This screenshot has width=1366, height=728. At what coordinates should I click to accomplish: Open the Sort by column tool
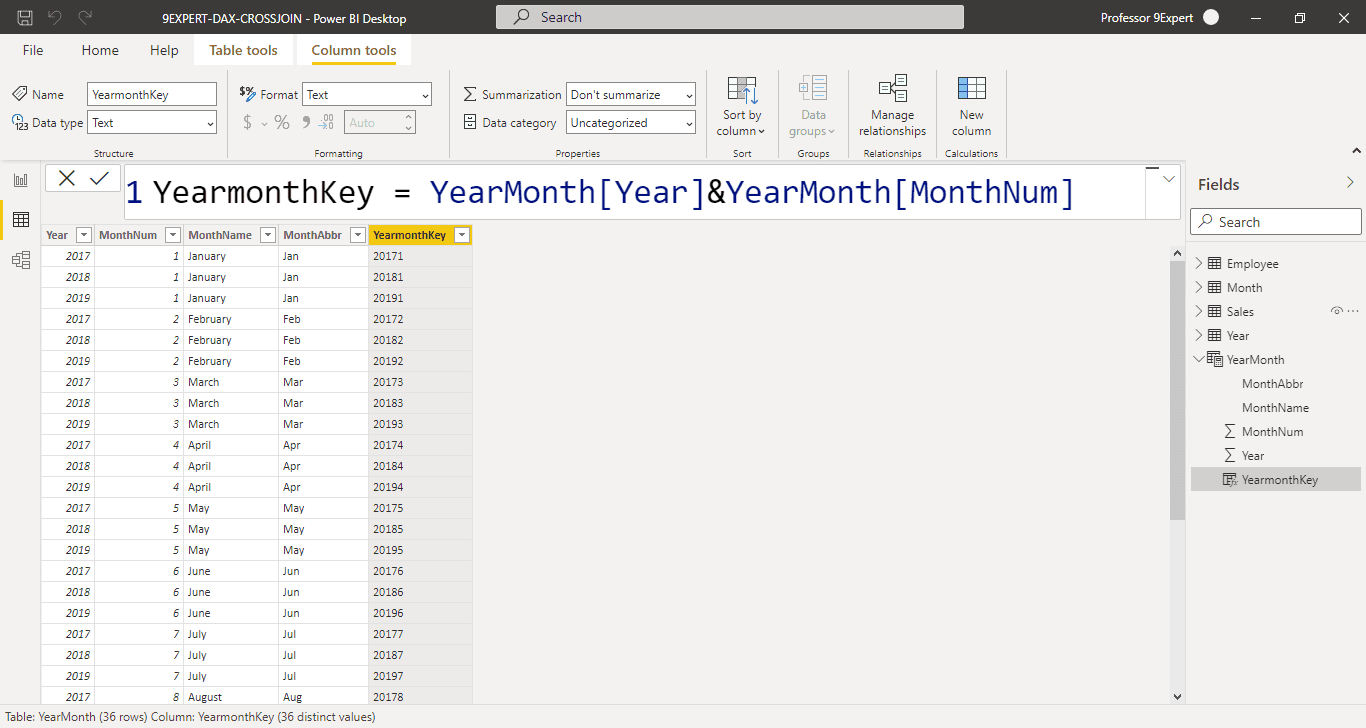pyautogui.click(x=741, y=105)
